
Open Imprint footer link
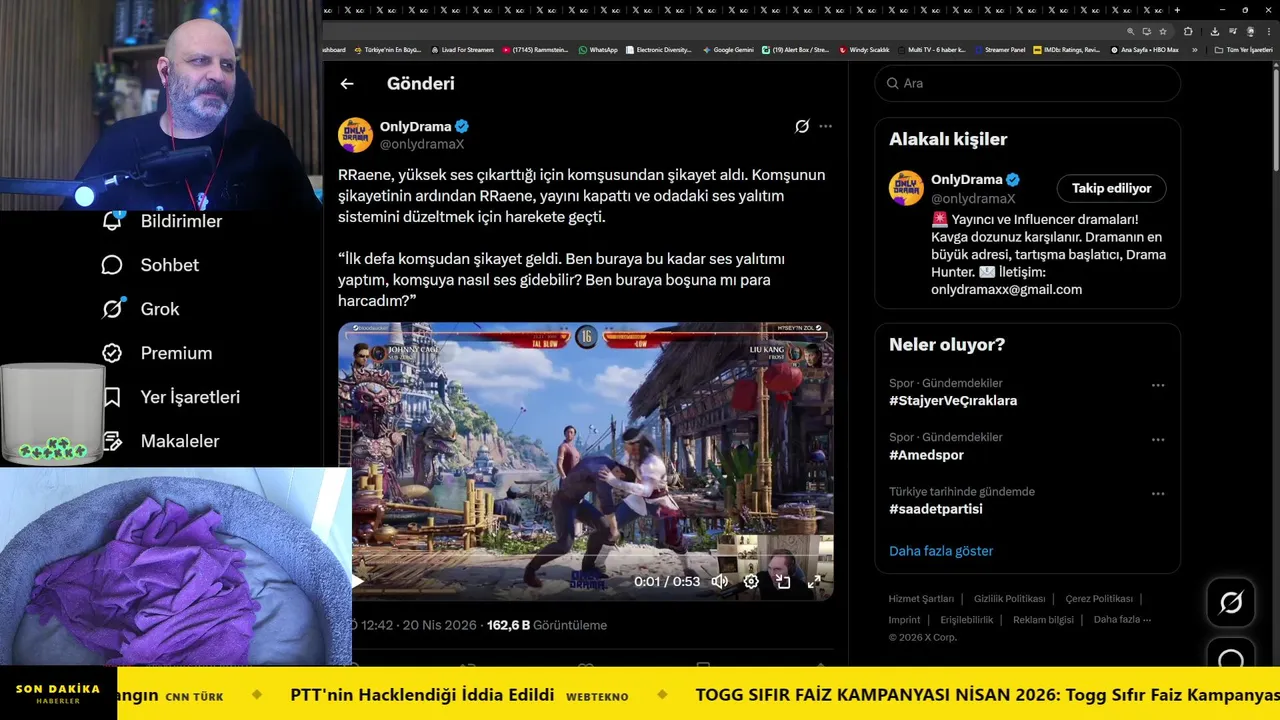pyautogui.click(x=904, y=620)
